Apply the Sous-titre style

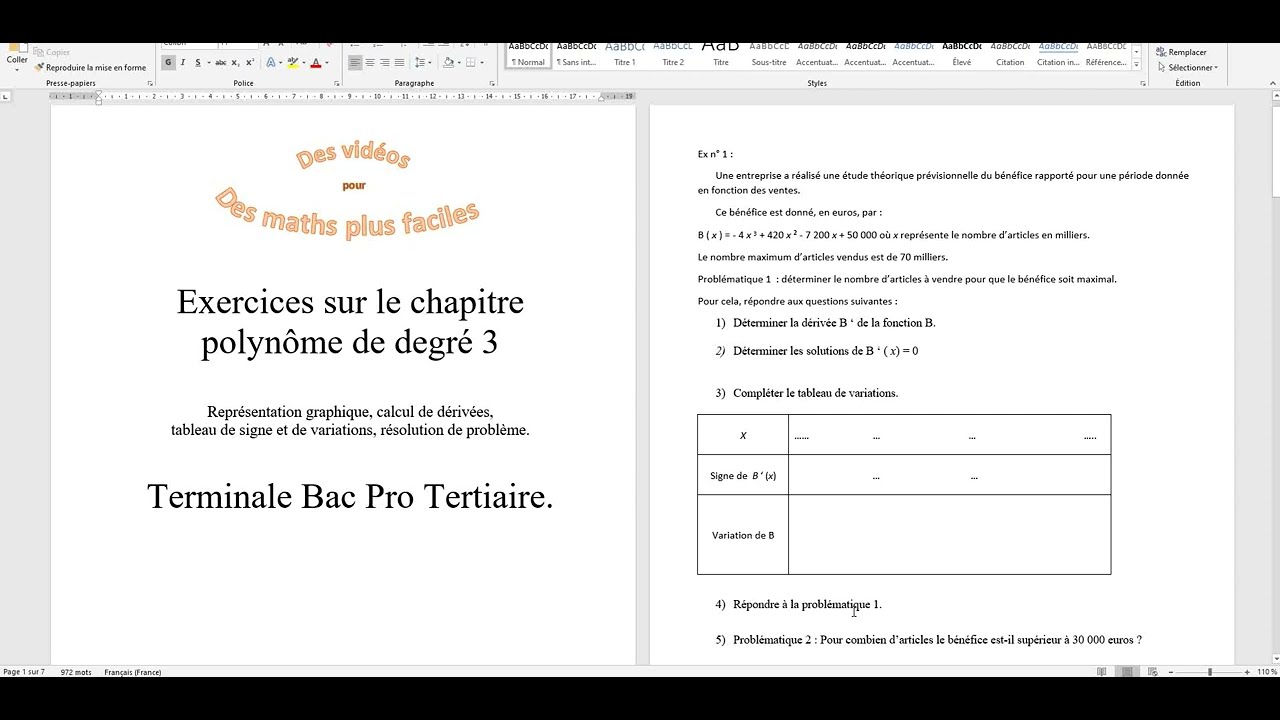tap(769, 55)
